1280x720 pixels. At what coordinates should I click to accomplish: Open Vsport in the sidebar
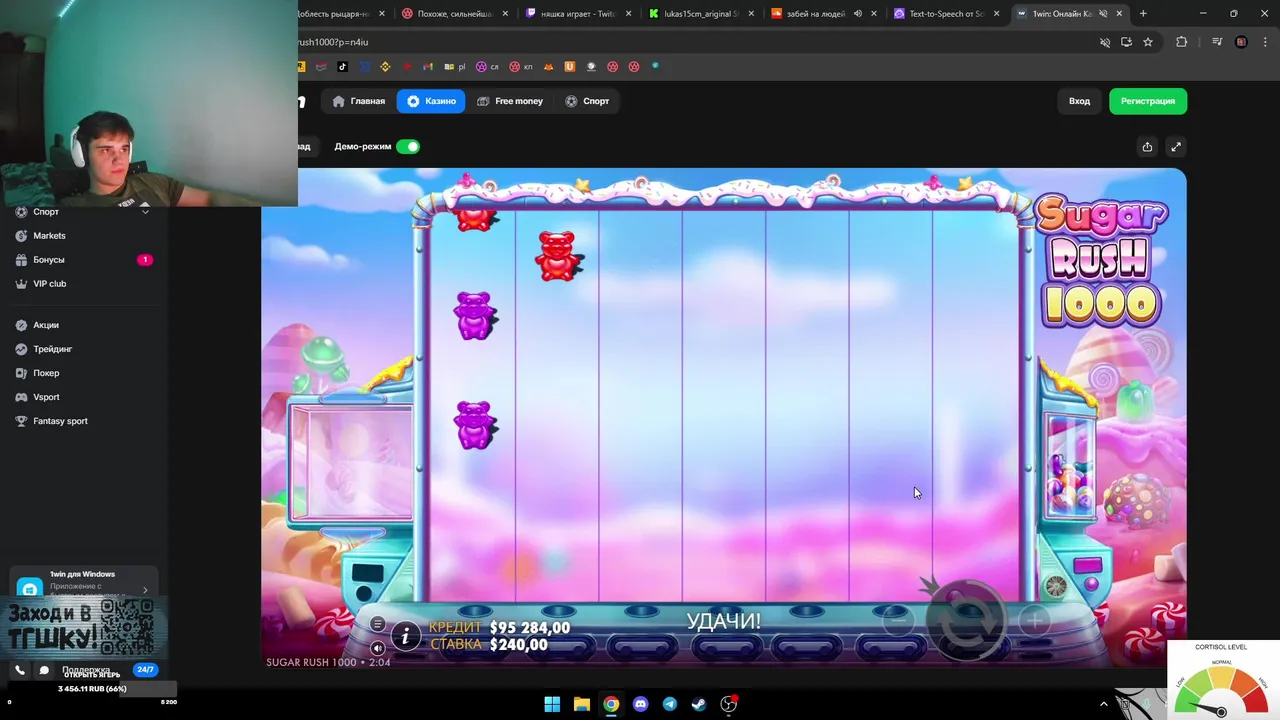point(84,397)
